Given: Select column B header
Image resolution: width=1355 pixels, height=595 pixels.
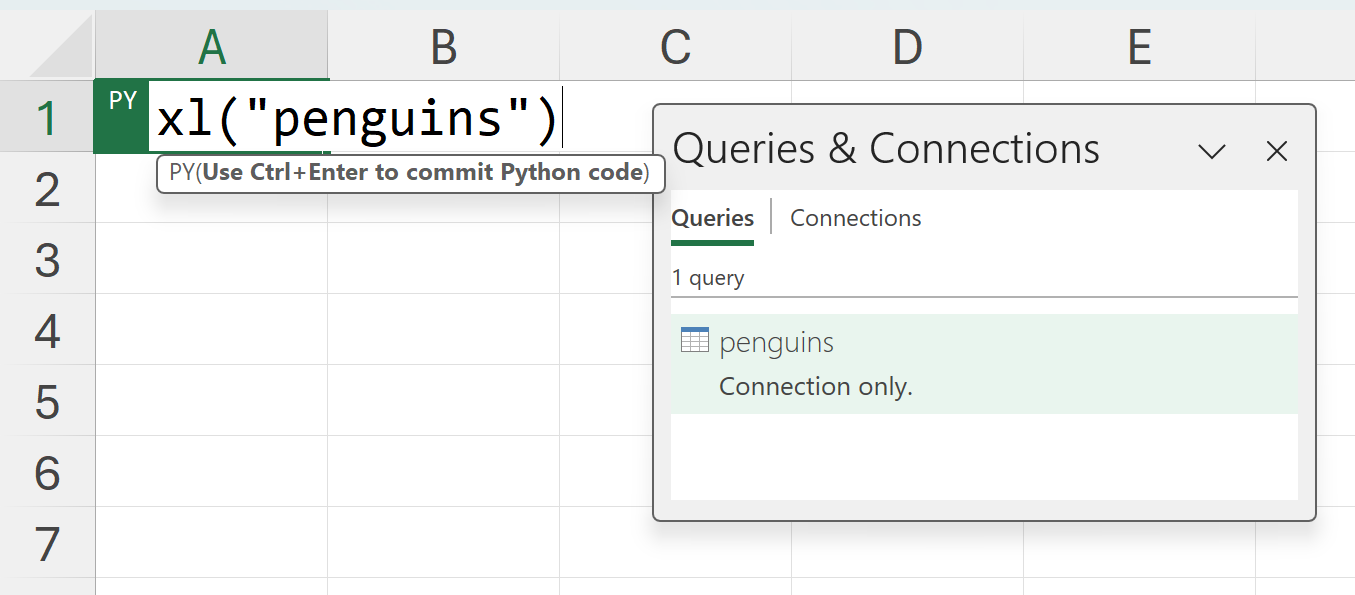Looking at the screenshot, I should pyautogui.click(x=443, y=46).
